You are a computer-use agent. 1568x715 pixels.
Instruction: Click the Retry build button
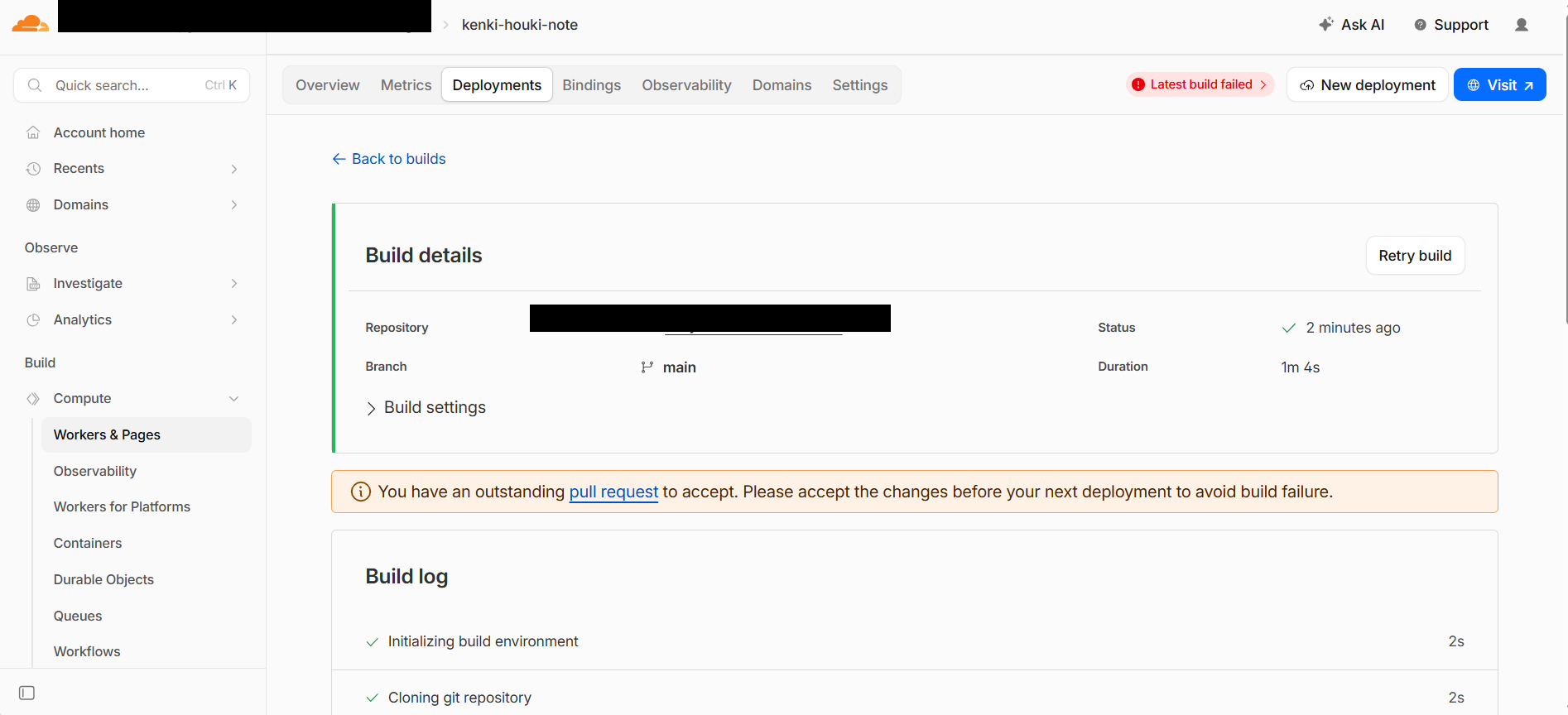point(1415,256)
